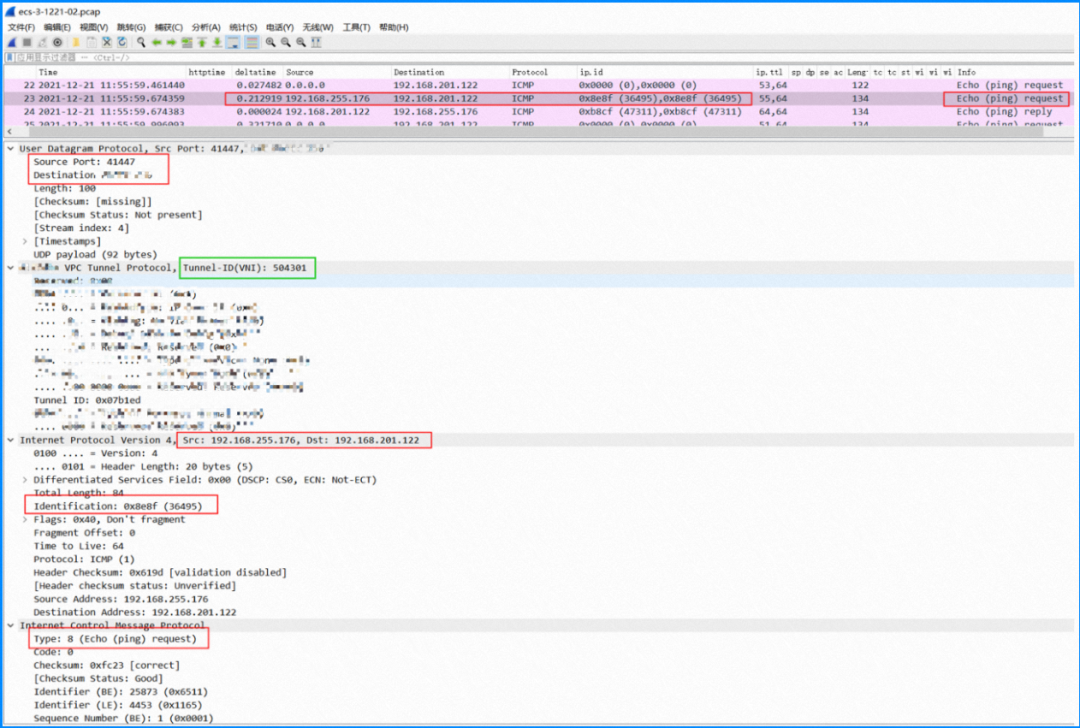Select packet 22 from 0.0.0.0

(539, 85)
